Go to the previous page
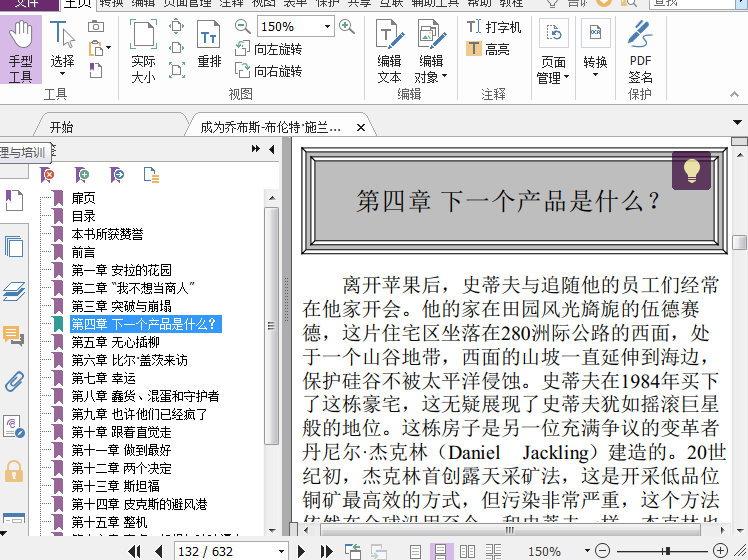This screenshot has width=748, height=560. pyautogui.click(x=159, y=551)
